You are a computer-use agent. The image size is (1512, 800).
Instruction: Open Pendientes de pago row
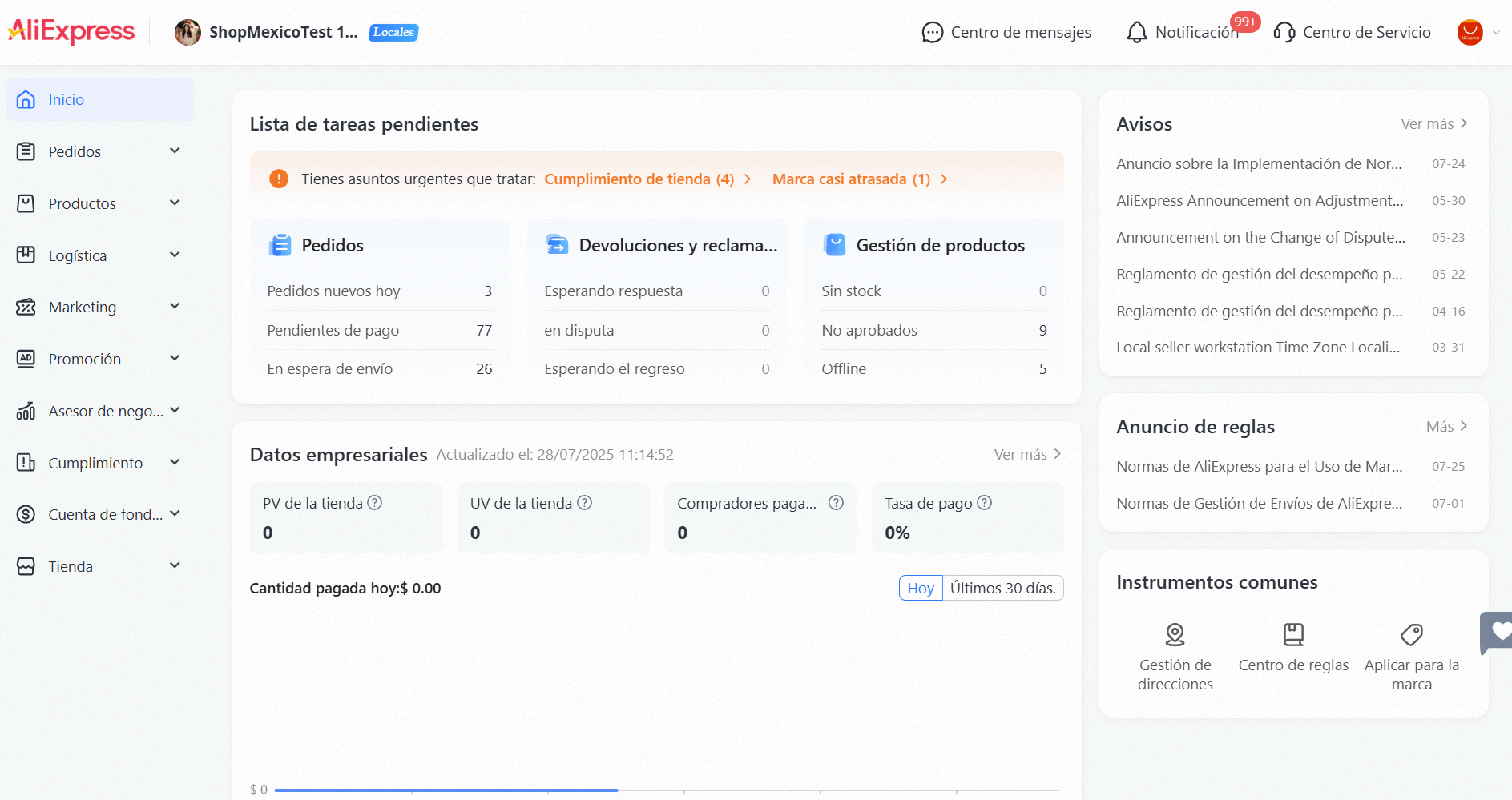380,330
